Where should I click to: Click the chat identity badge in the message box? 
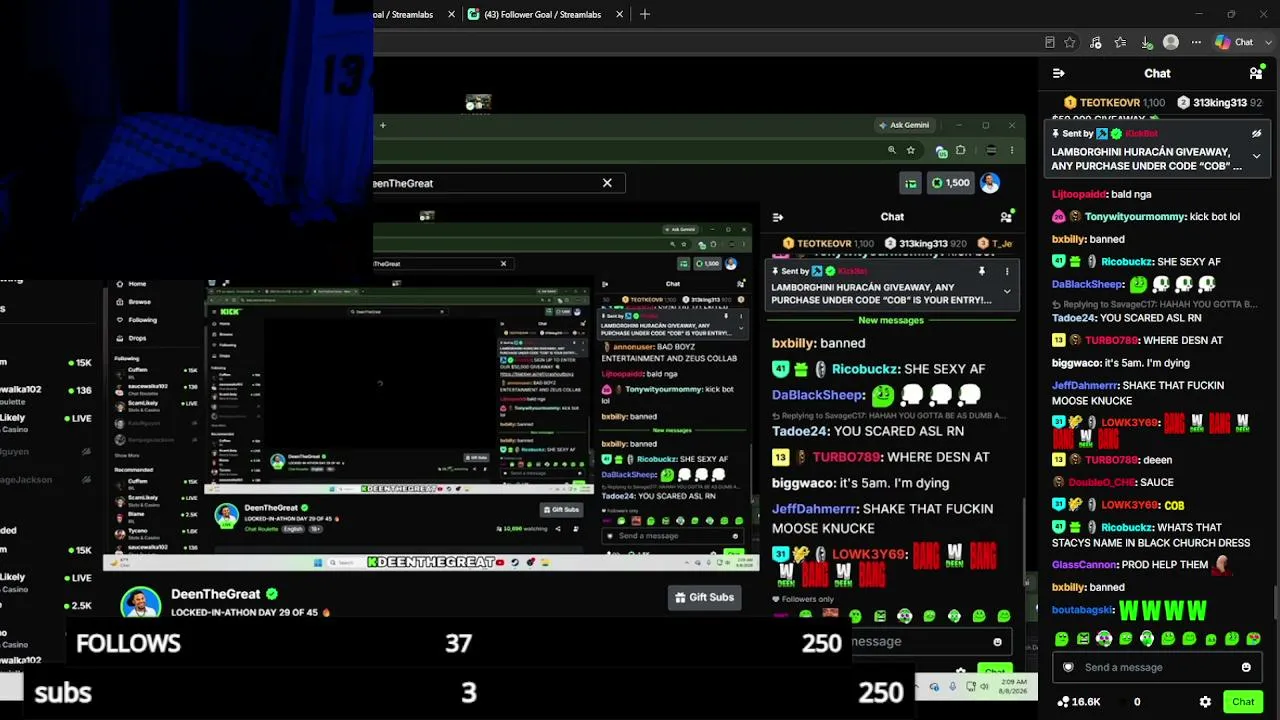1069,667
